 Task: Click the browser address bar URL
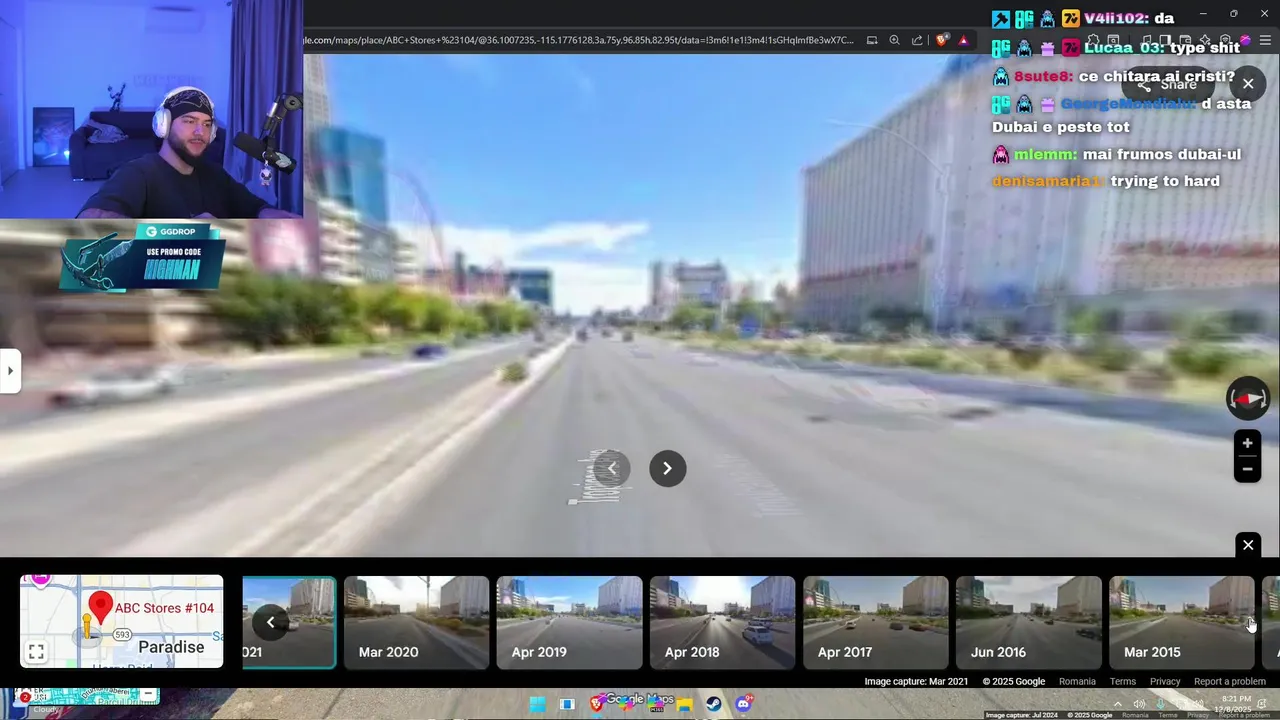coord(579,40)
